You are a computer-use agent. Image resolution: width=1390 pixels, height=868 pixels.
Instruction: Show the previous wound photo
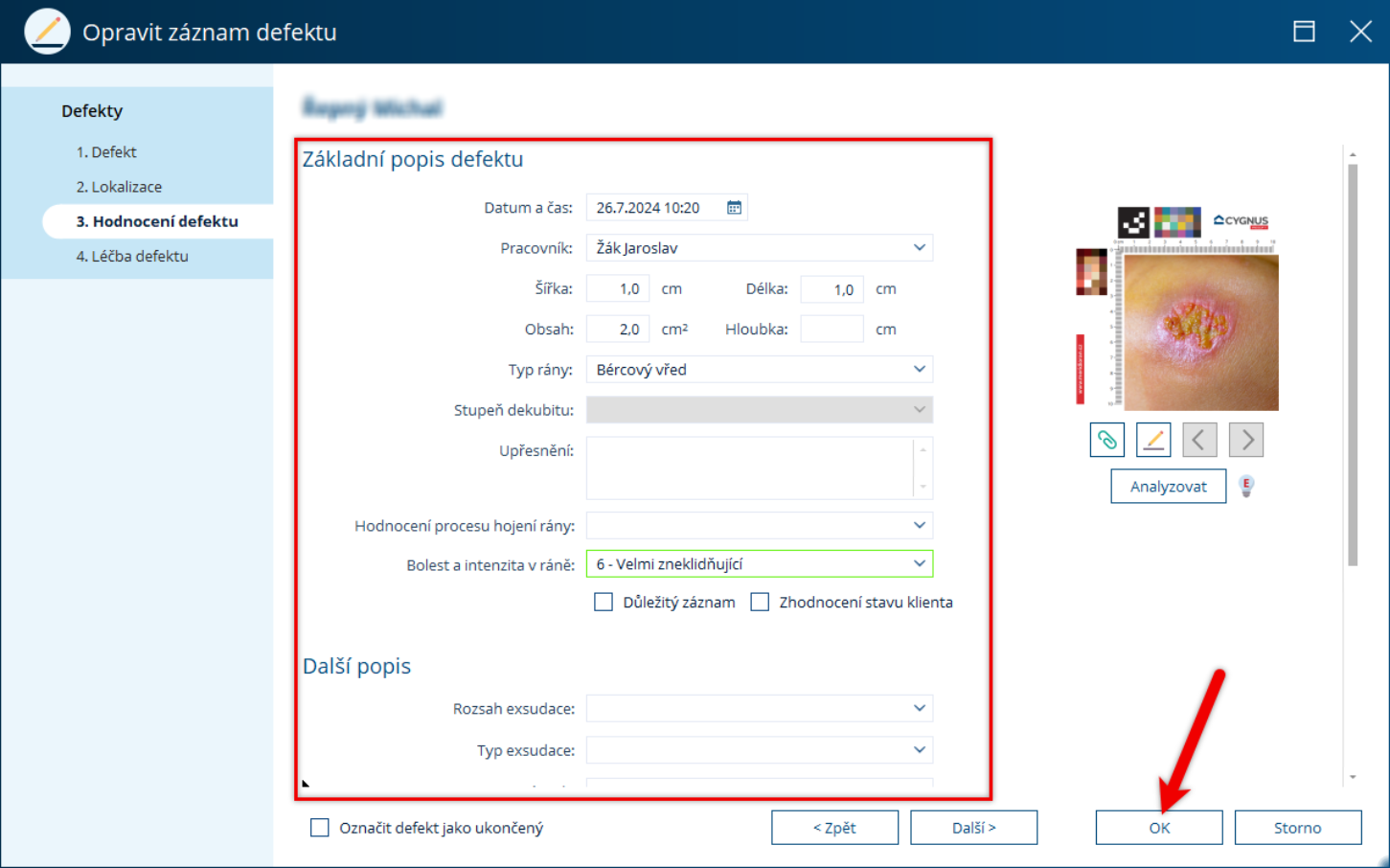[1199, 440]
